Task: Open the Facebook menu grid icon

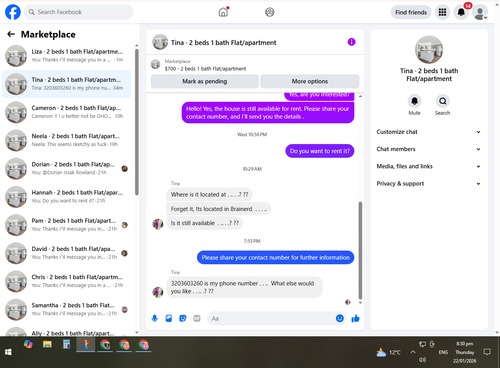Action: click(442, 12)
